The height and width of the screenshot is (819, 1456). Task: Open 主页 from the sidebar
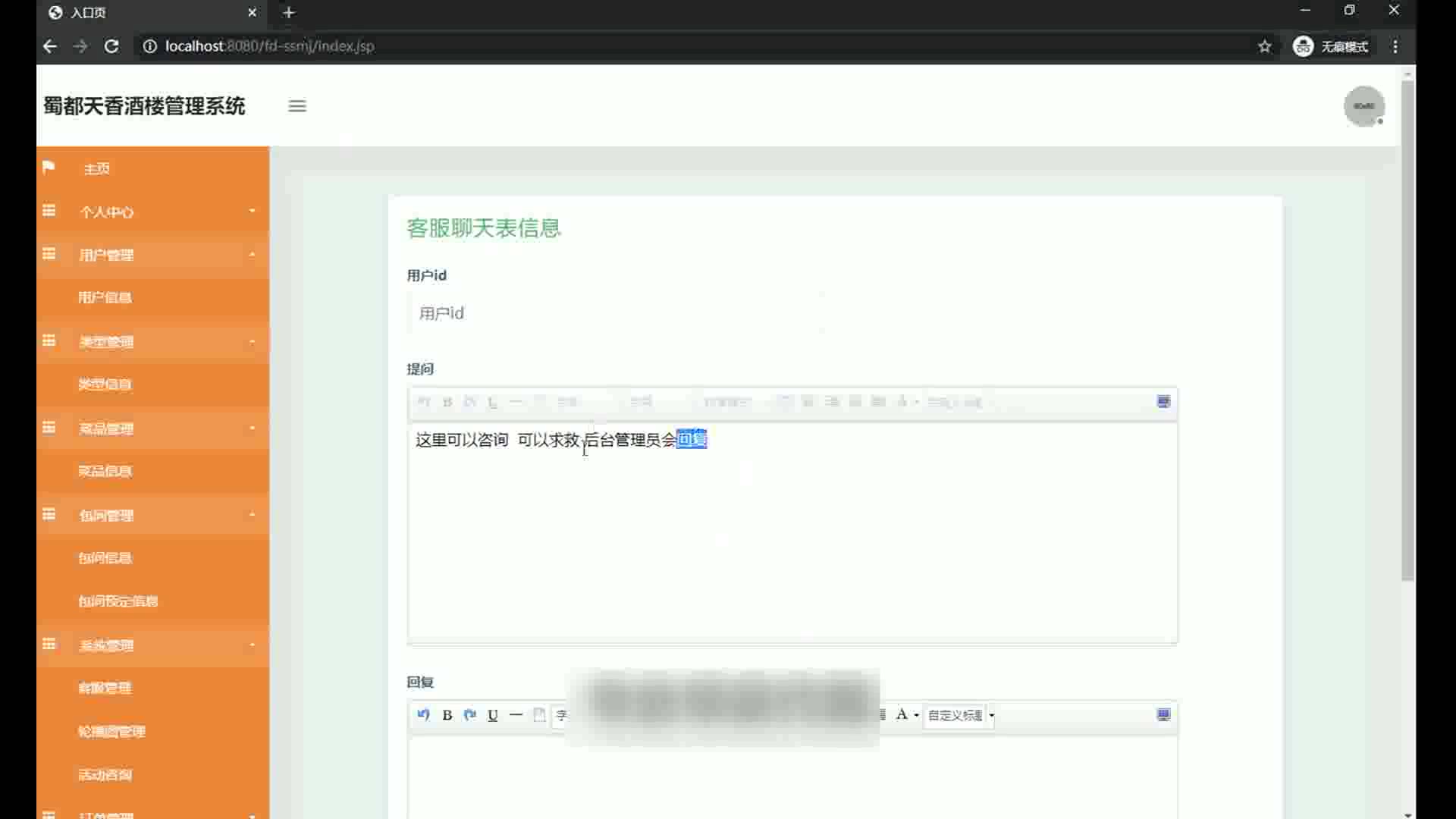(x=97, y=168)
